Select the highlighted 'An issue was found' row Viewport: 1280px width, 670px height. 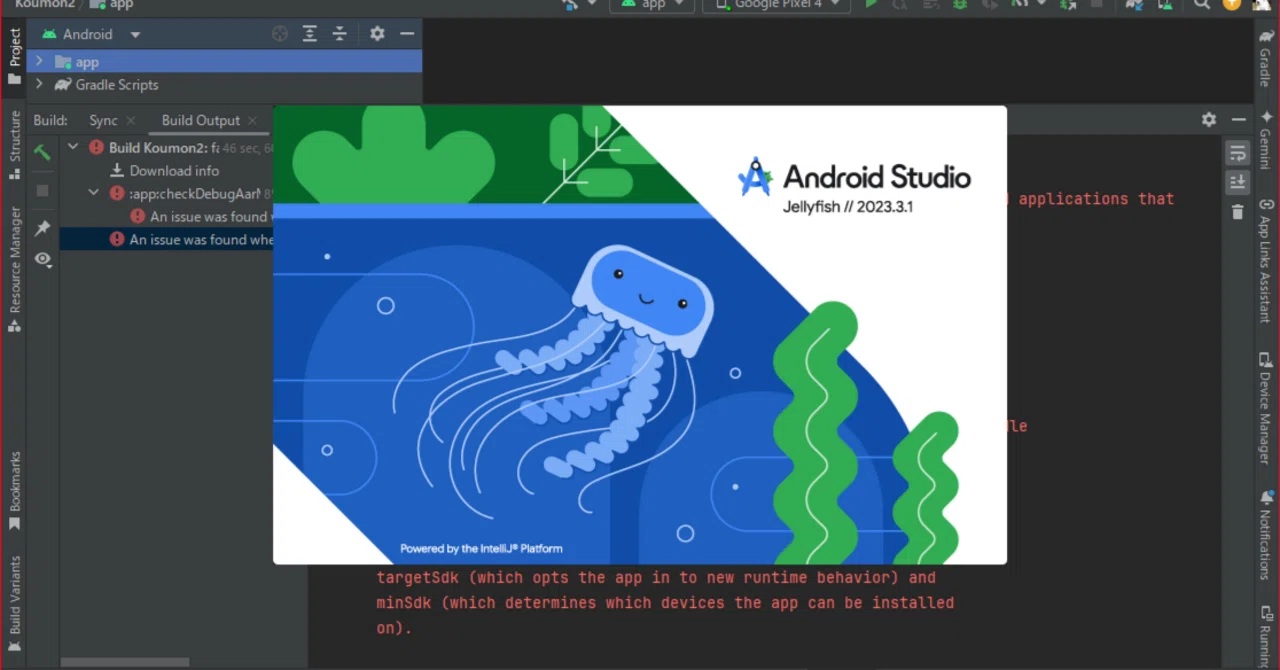tap(166, 240)
